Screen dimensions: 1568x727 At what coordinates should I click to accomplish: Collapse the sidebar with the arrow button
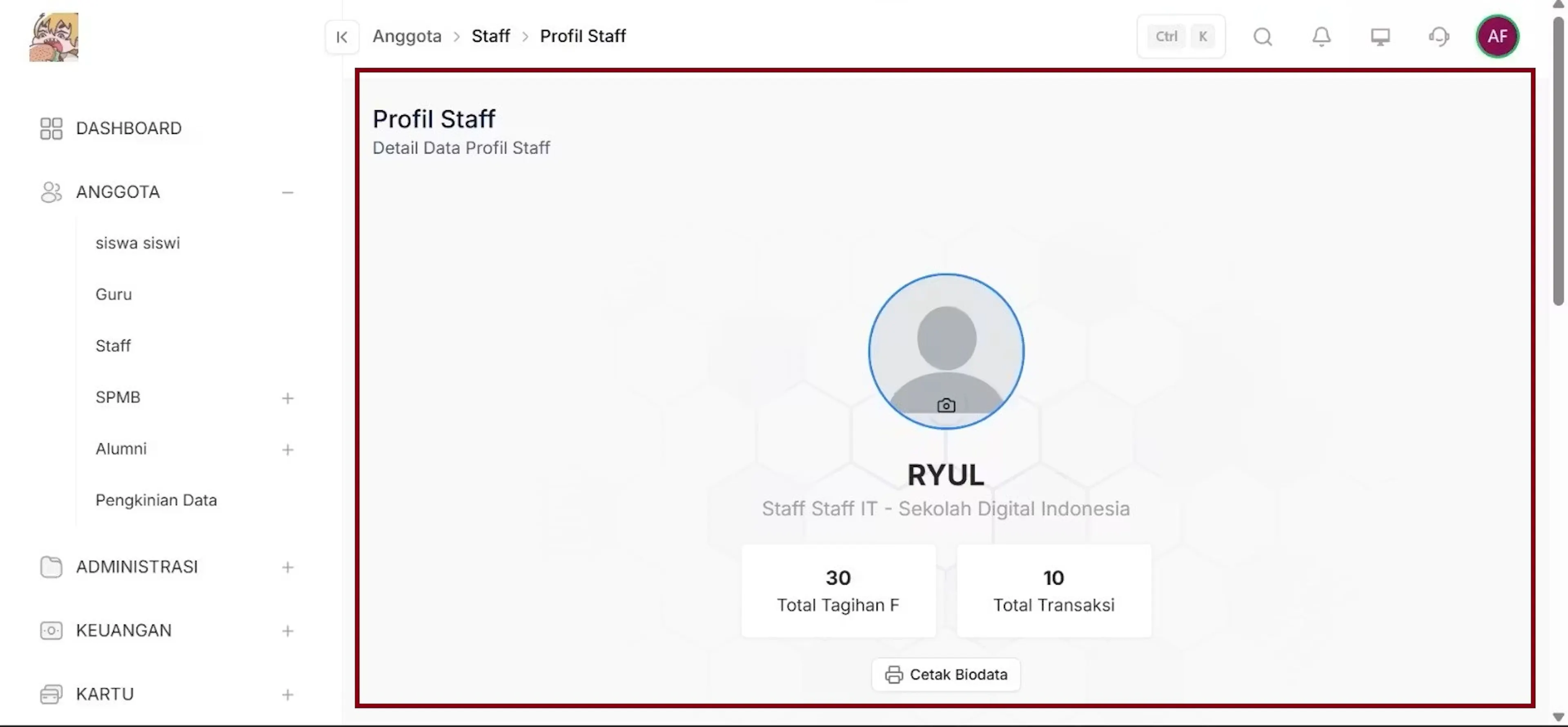tap(341, 37)
